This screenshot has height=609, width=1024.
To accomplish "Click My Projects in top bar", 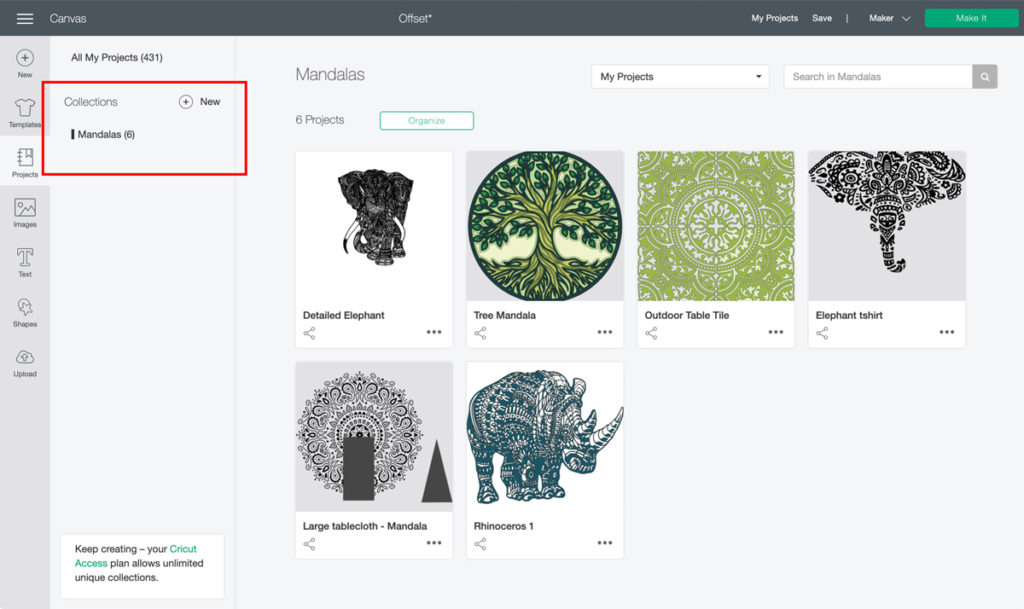I will point(775,18).
